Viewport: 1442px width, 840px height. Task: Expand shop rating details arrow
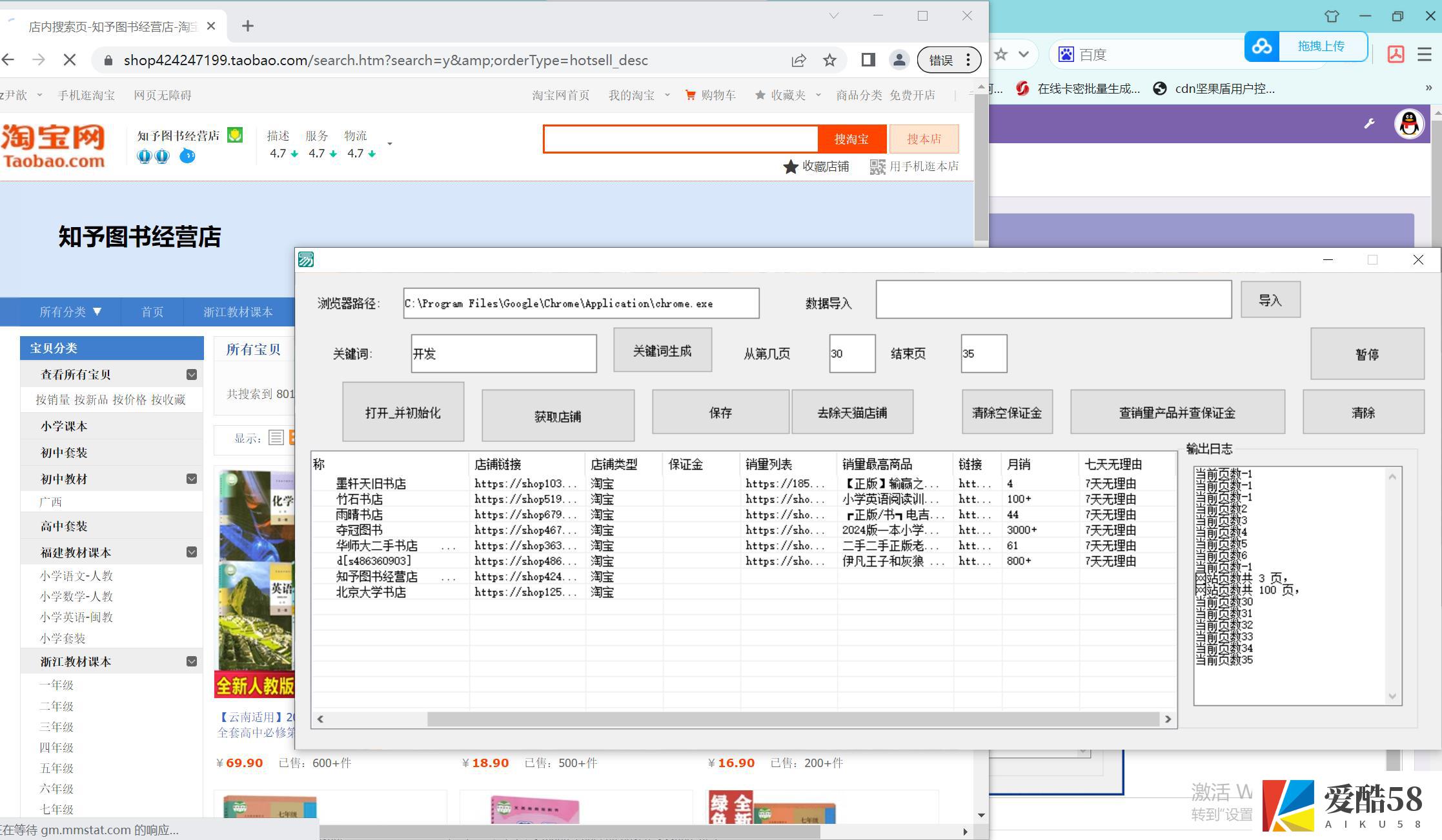point(389,144)
